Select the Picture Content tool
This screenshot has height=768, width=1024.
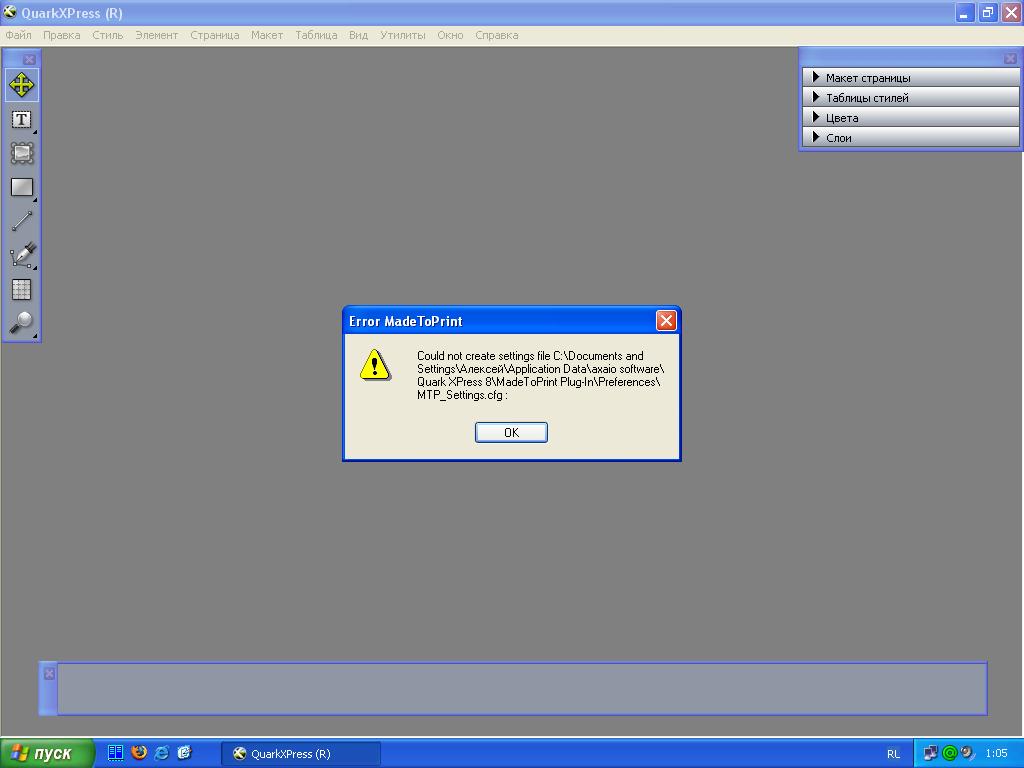point(22,153)
